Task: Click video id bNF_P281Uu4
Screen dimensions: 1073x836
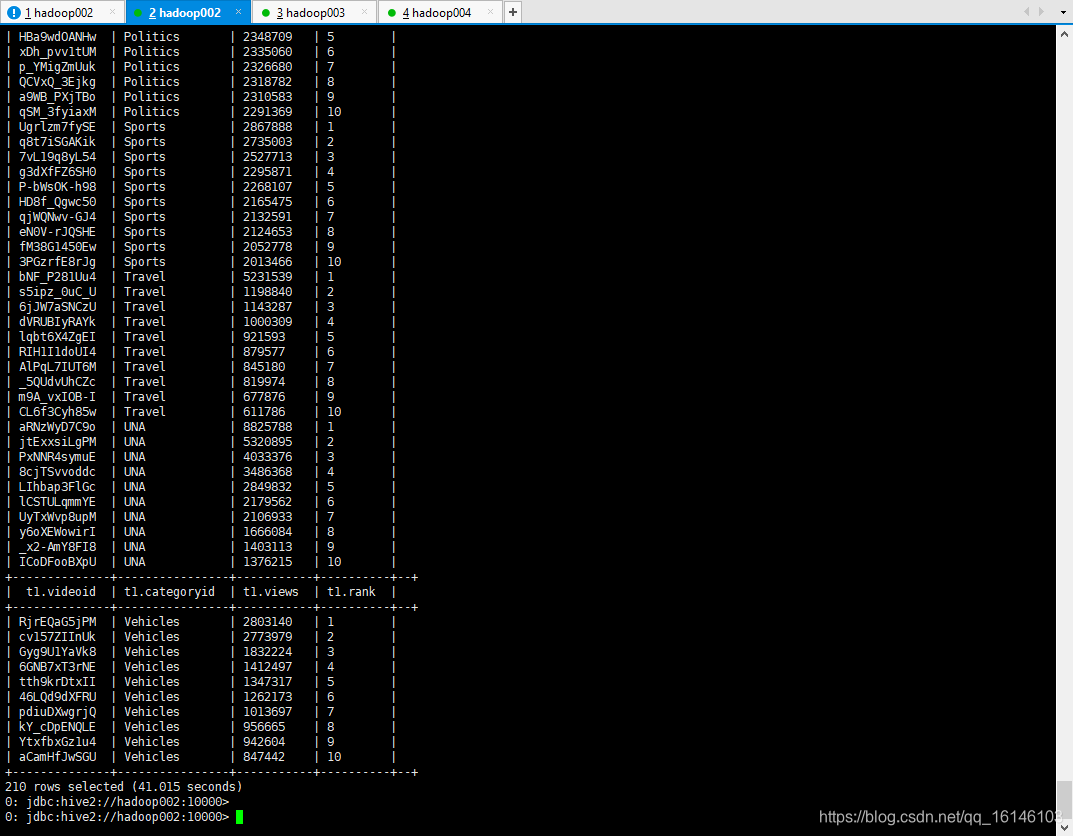Action: click(x=57, y=277)
